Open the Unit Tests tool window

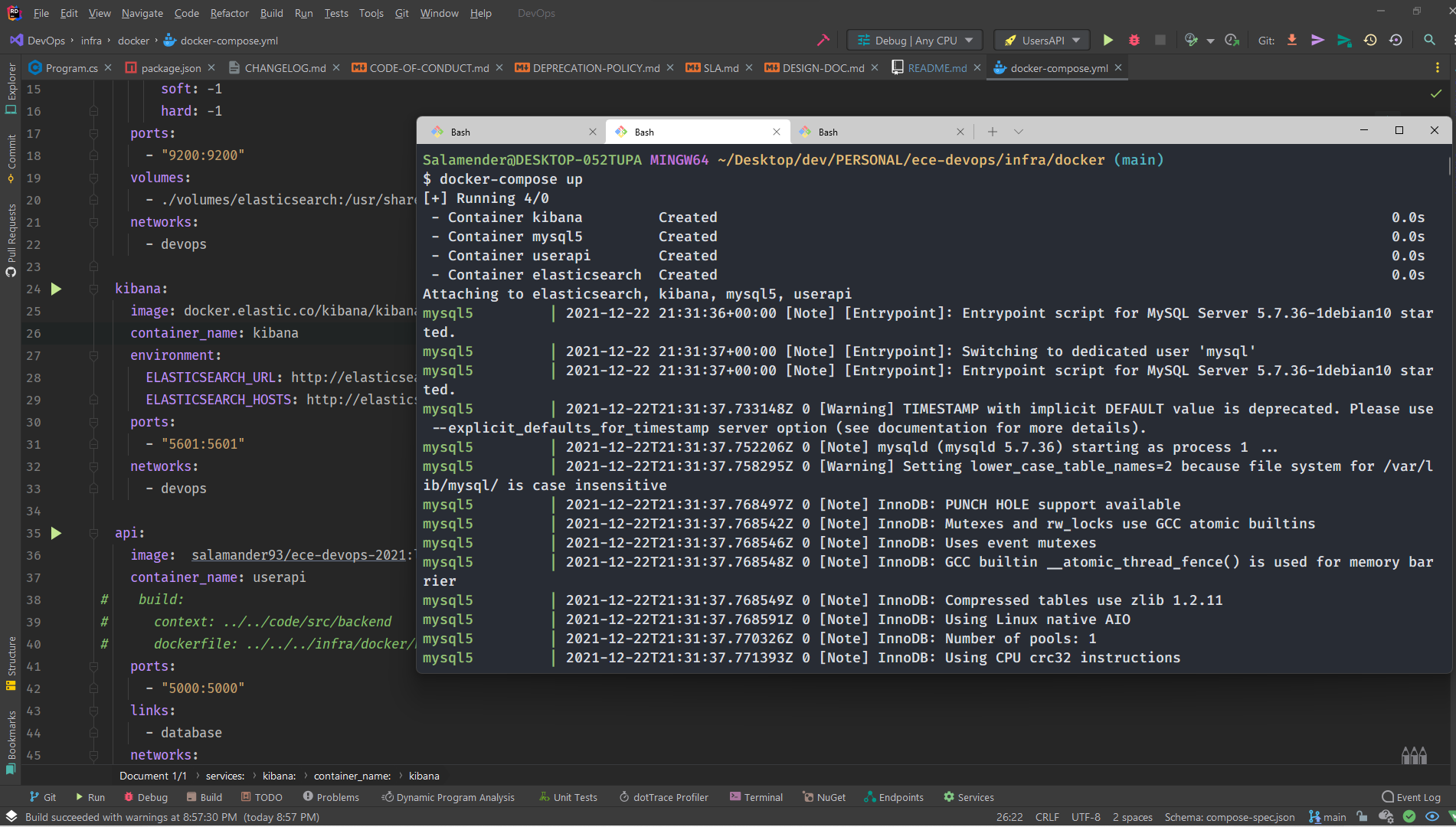click(568, 797)
